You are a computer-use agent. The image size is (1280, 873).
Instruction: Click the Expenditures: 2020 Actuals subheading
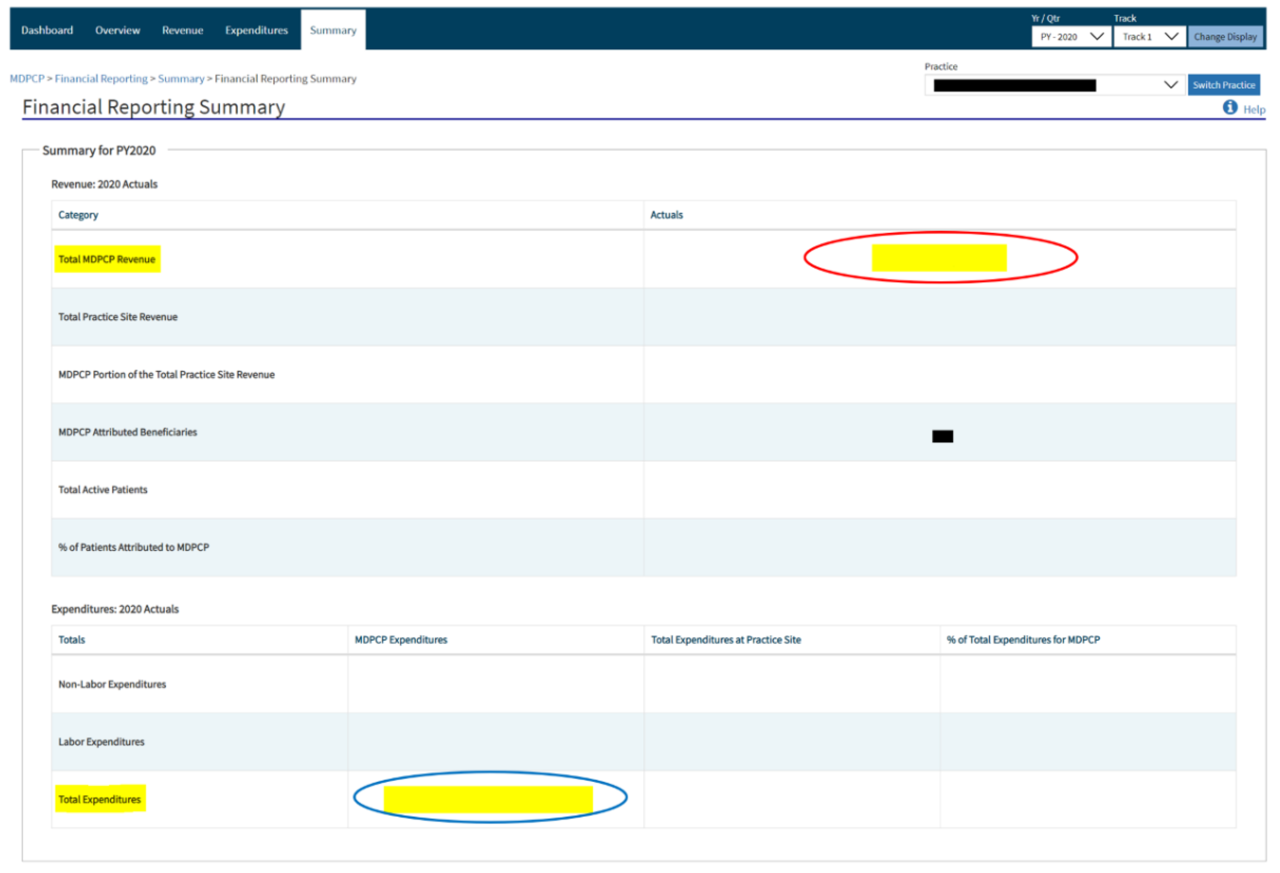[x=115, y=609]
